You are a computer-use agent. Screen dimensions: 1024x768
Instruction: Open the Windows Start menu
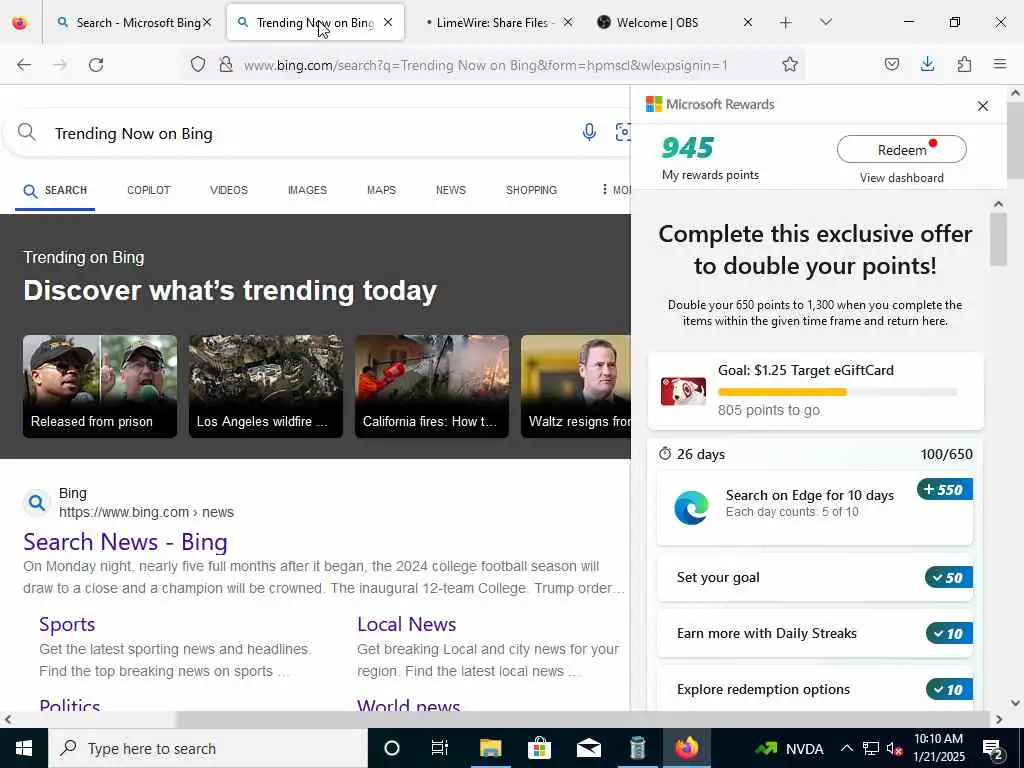point(24,748)
